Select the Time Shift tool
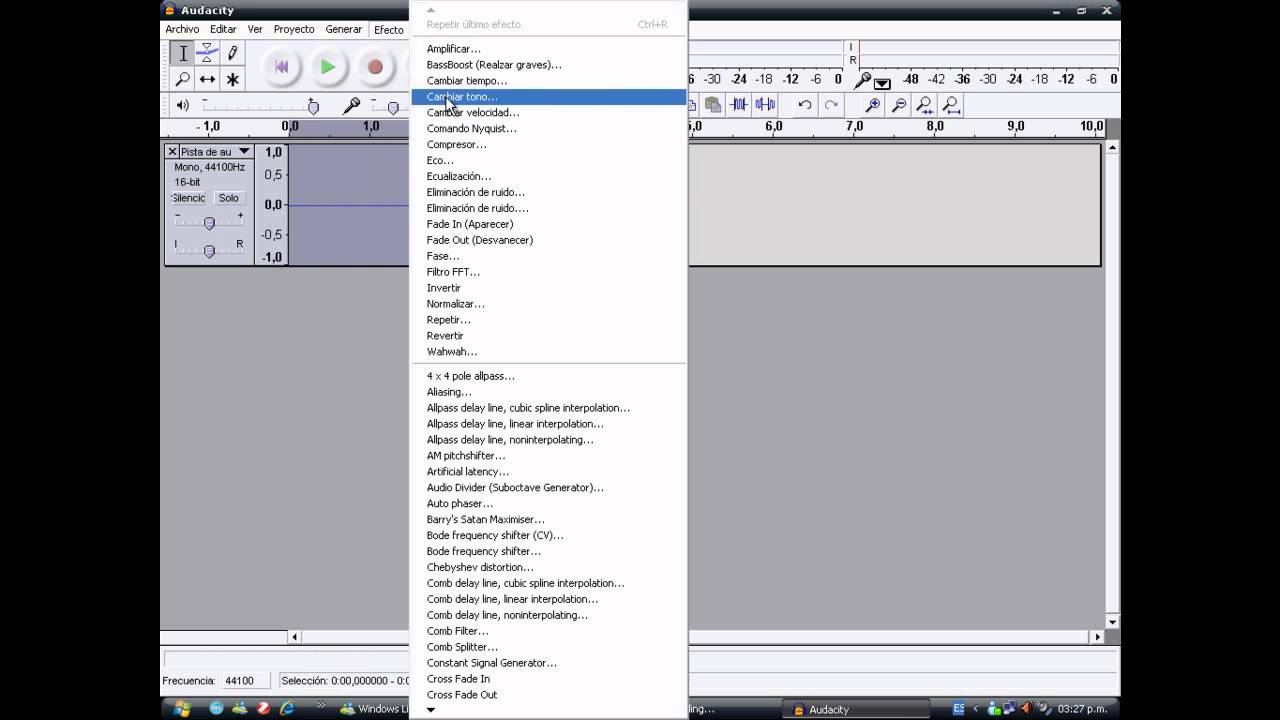Viewport: 1280px width, 720px height. [x=207, y=79]
